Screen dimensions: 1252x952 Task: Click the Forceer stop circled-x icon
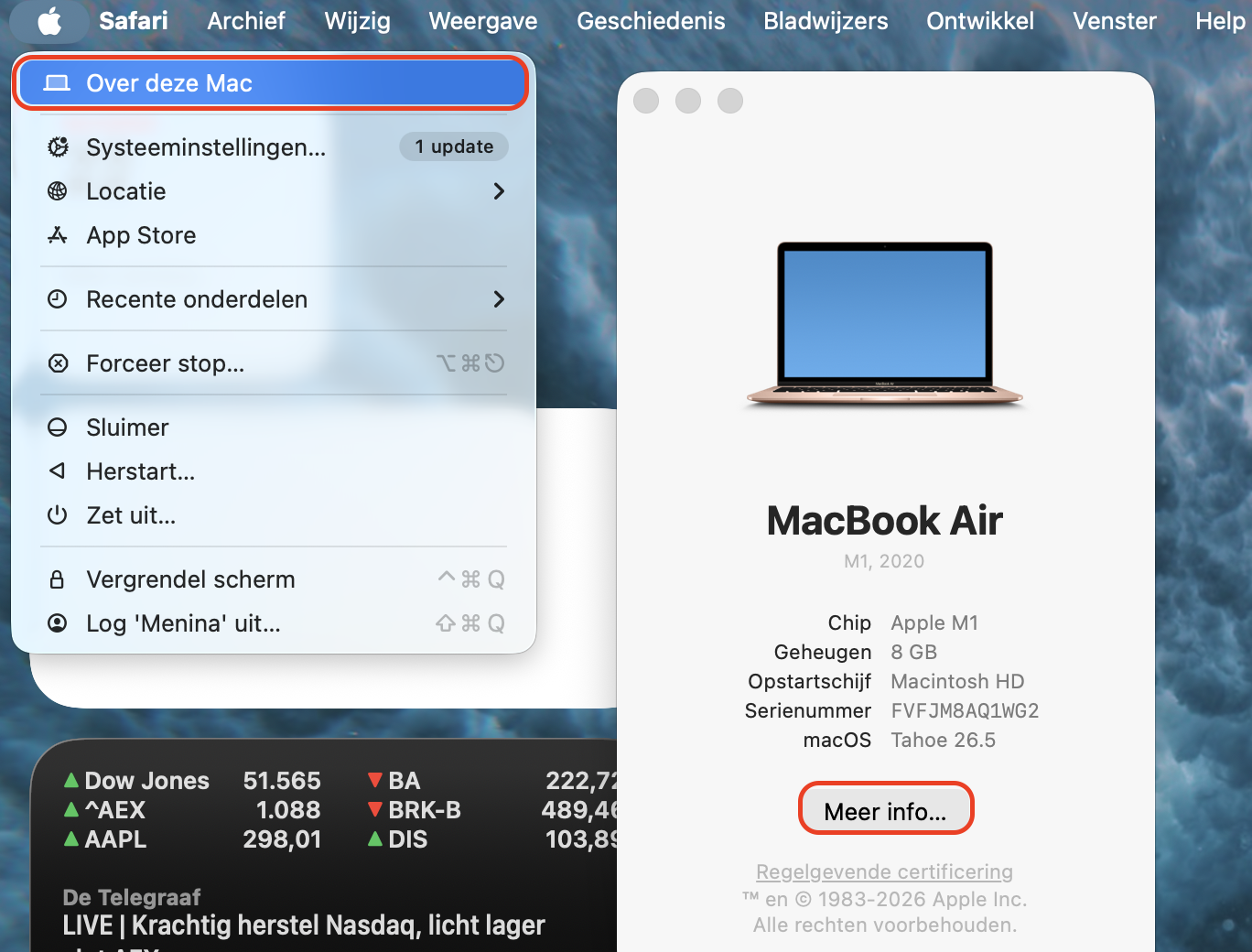(58, 363)
